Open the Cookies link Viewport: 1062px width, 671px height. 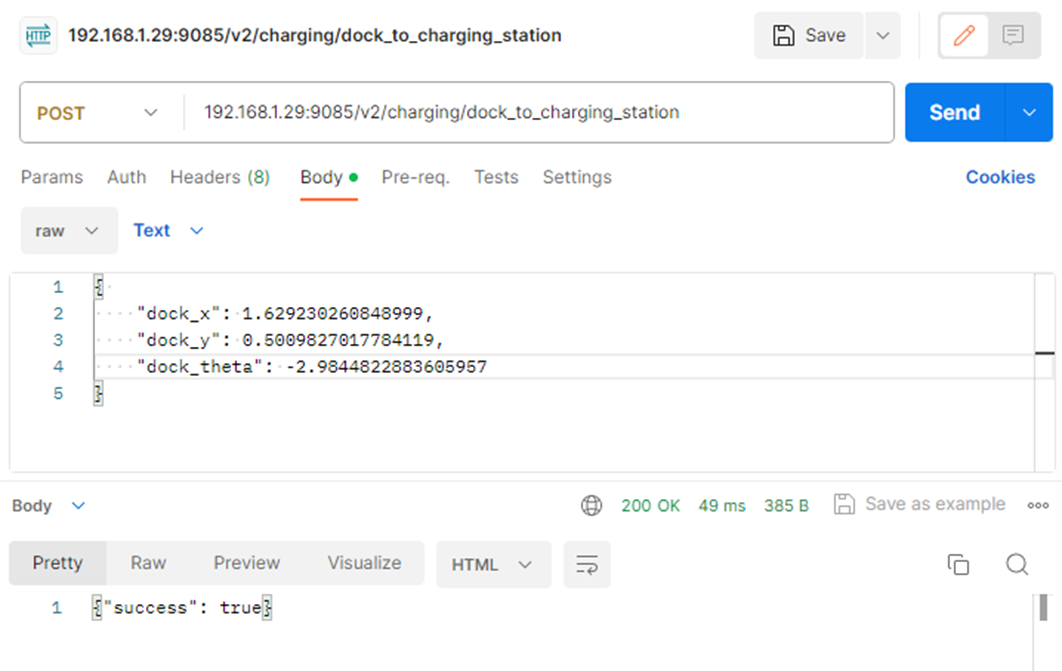click(1000, 177)
